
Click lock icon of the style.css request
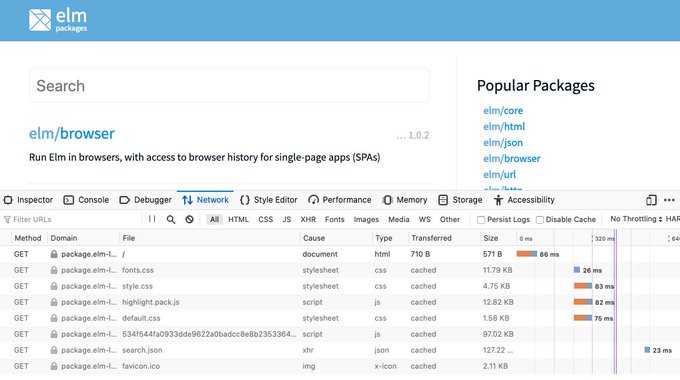click(54, 286)
